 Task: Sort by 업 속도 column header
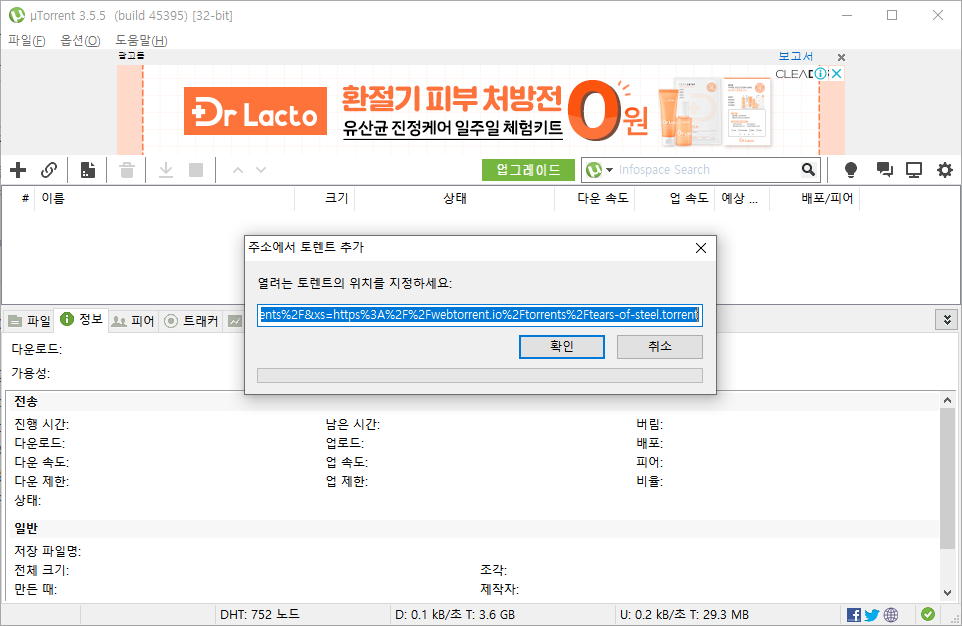674,199
